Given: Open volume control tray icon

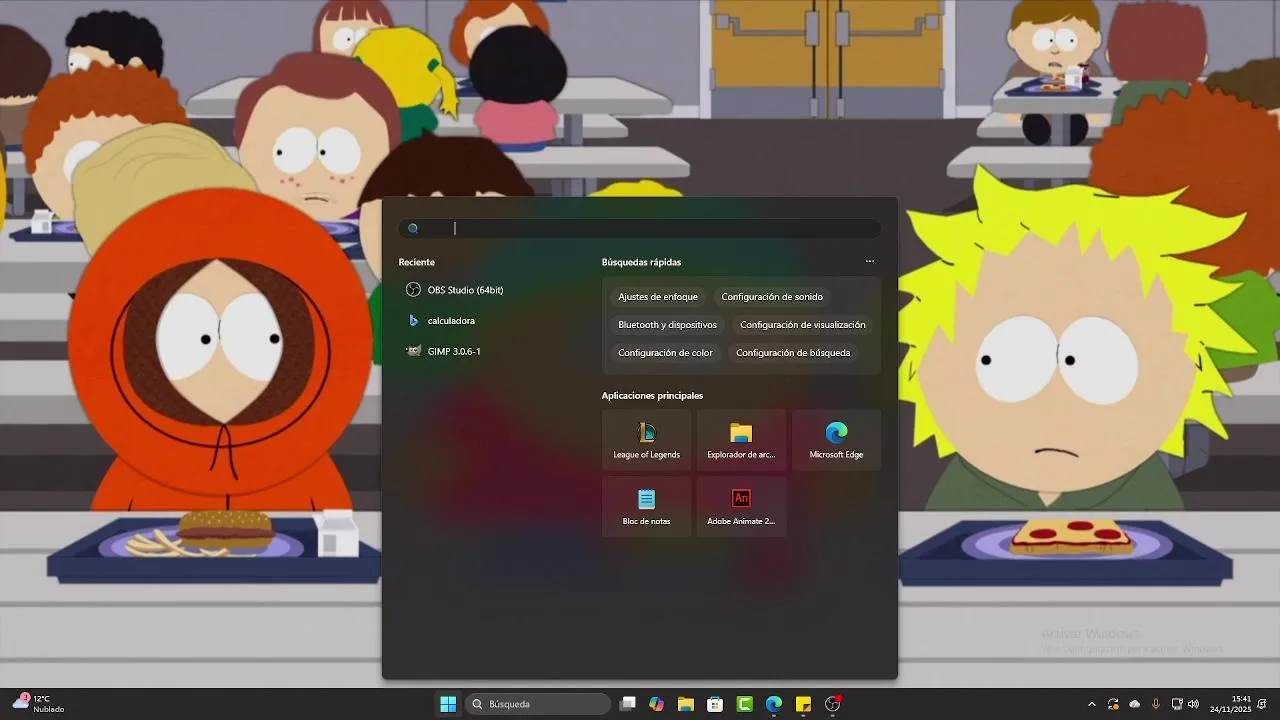Looking at the screenshot, I should pos(1193,704).
